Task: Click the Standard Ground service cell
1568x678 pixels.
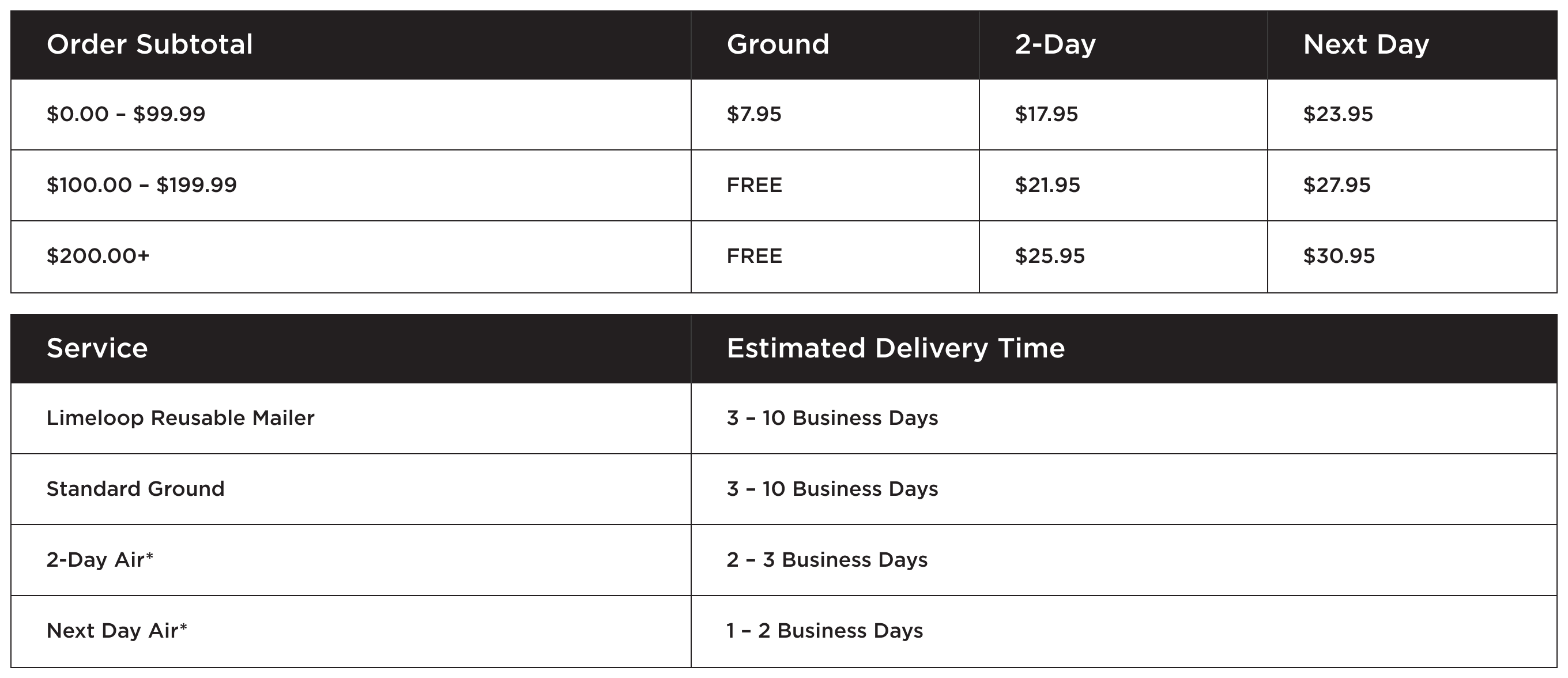Action: (x=135, y=489)
